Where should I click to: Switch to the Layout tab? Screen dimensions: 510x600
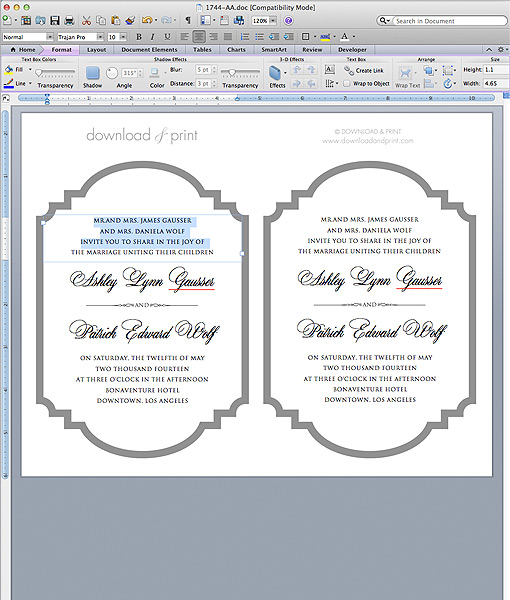(96, 50)
